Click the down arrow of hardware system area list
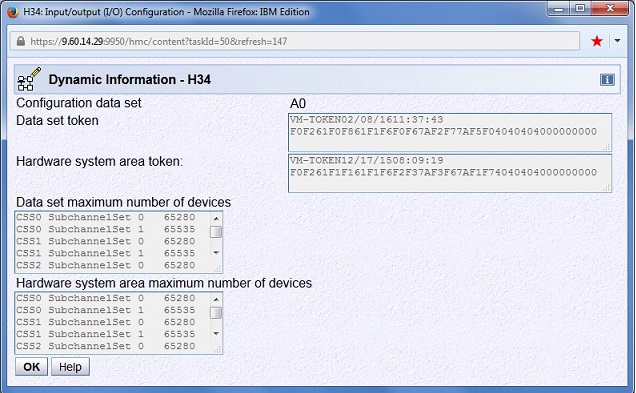This screenshot has height=393, width=636. pyautogui.click(x=216, y=334)
